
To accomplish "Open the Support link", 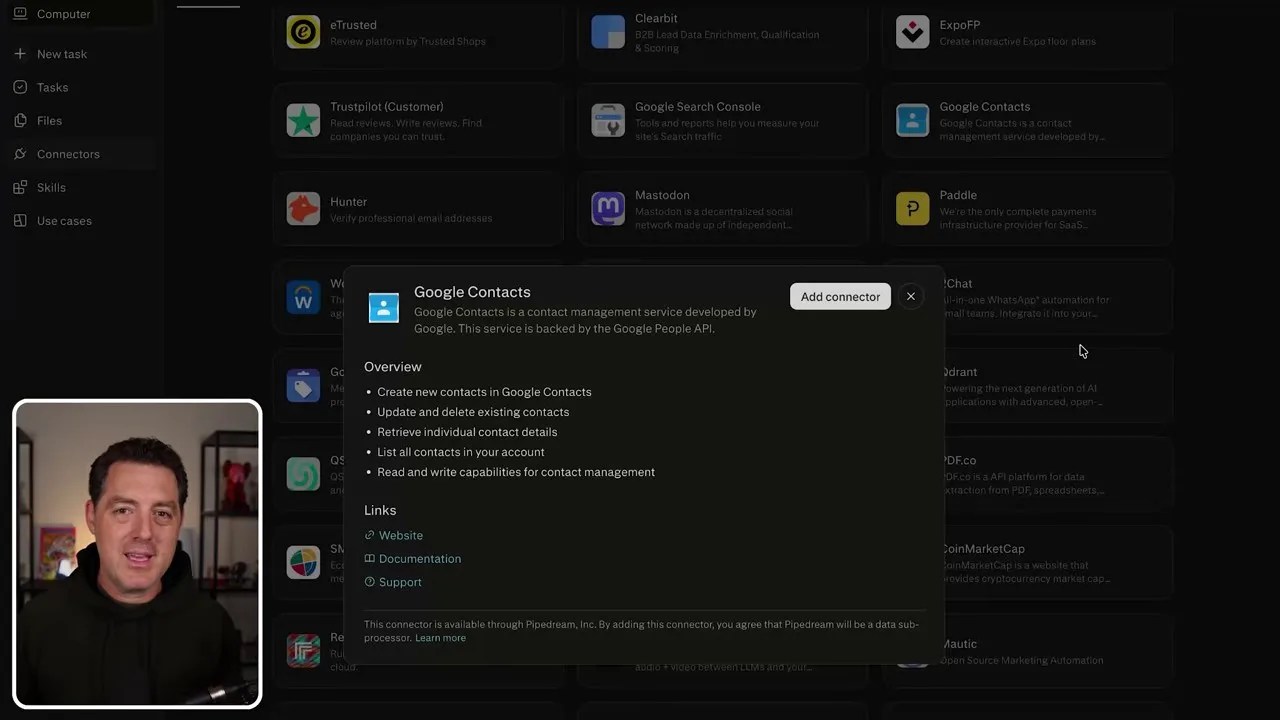I will (400, 581).
